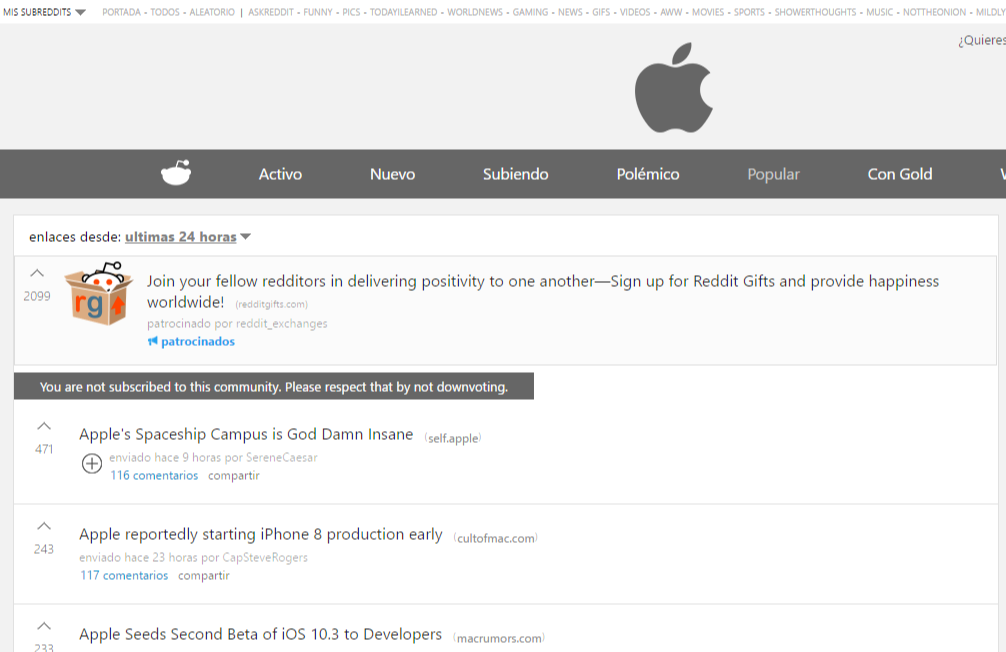Switch to the Subiendo tab
Viewport: 1006px width, 652px height.
click(x=515, y=174)
